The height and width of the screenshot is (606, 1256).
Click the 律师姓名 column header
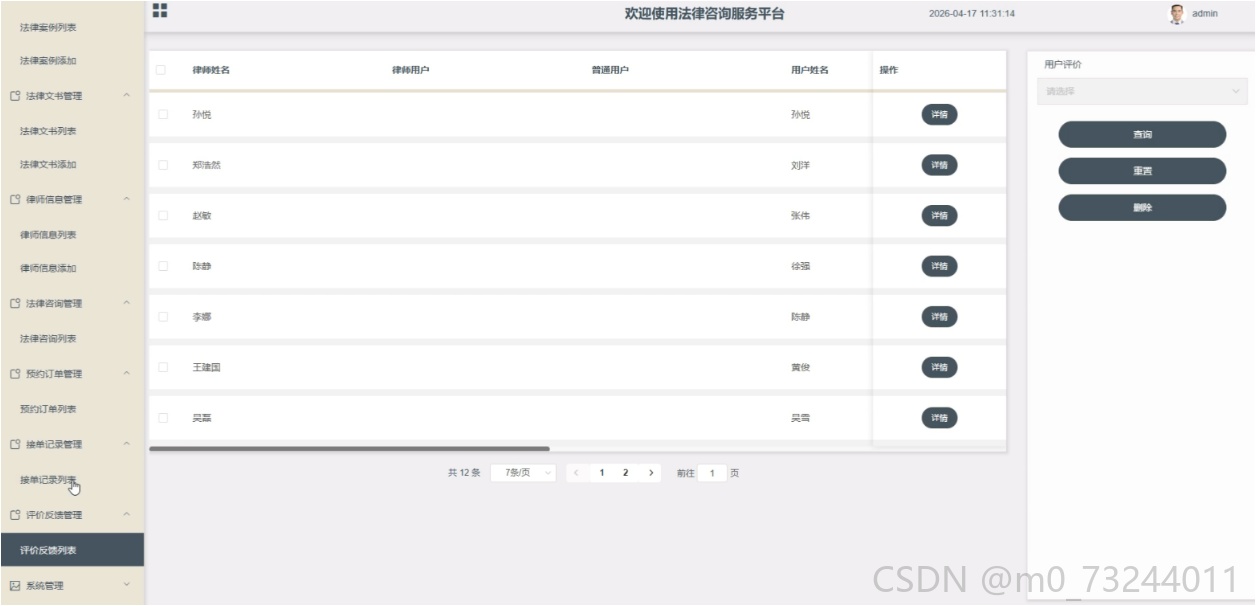pyautogui.click(x=211, y=70)
